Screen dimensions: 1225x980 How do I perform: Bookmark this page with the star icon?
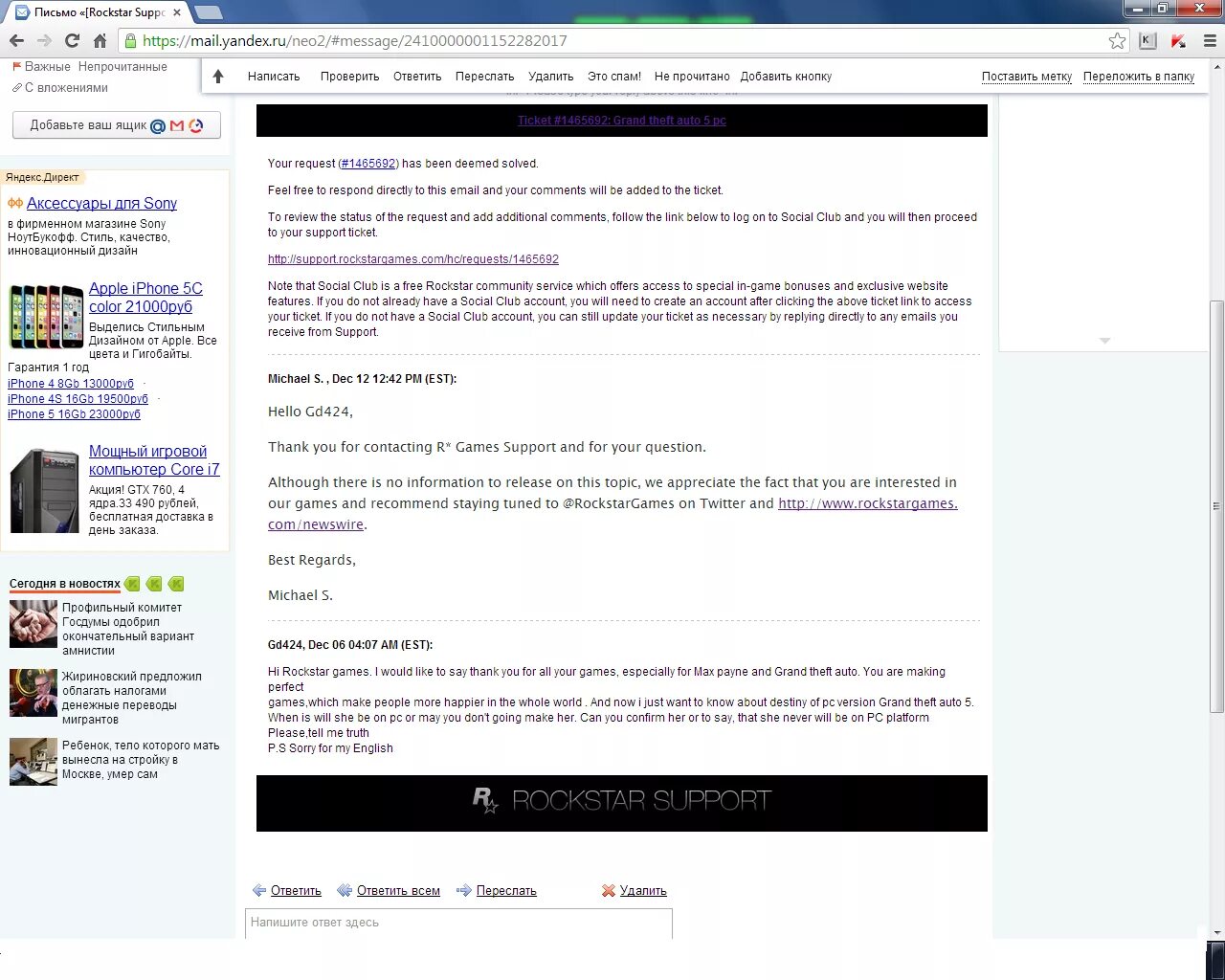[x=1117, y=40]
